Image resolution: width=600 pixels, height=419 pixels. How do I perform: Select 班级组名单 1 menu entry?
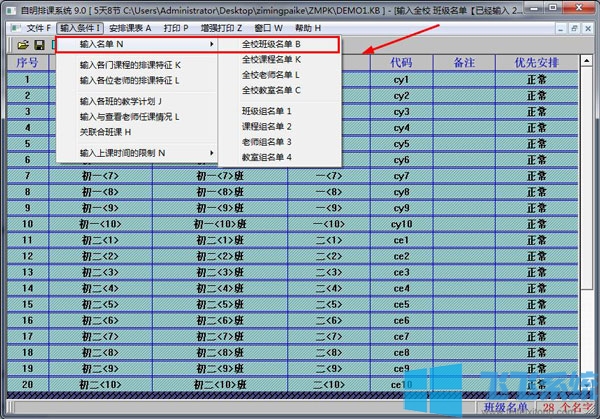[279, 111]
